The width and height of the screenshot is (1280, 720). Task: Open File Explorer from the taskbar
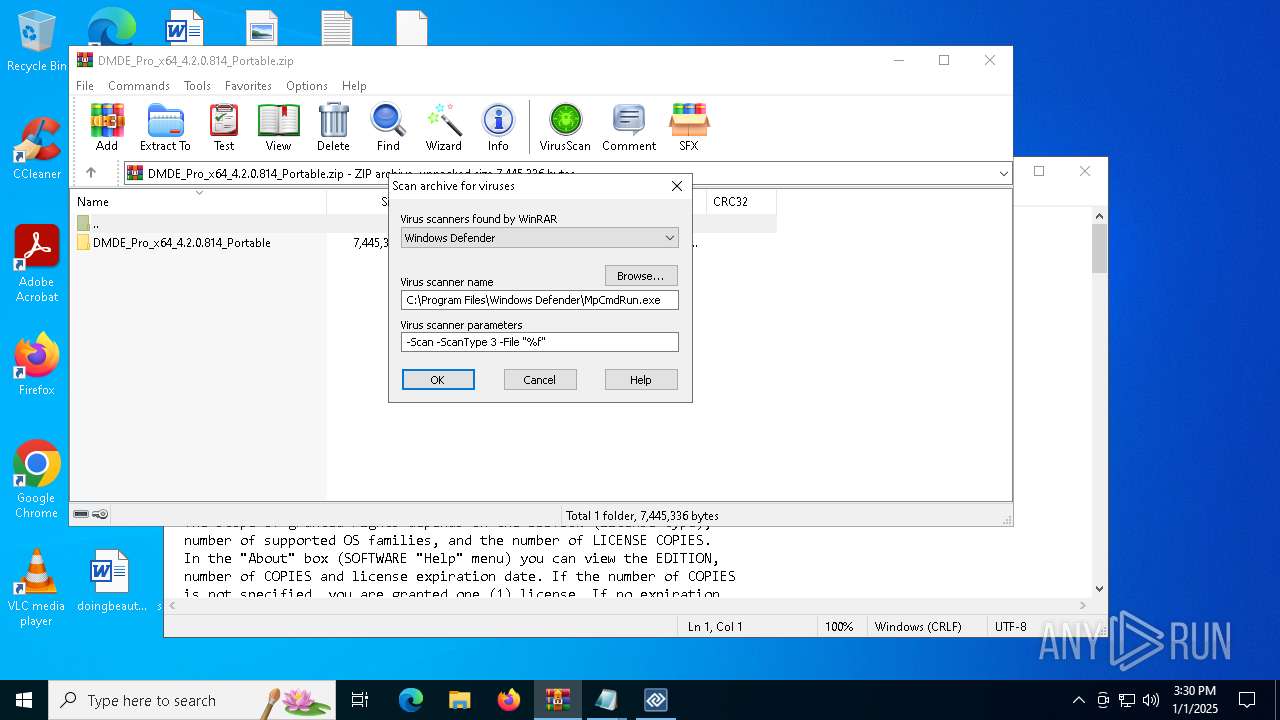click(459, 700)
